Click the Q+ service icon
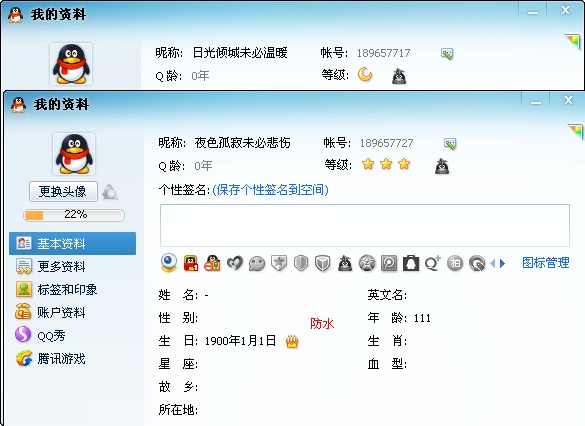This screenshot has width=585, height=426. click(x=433, y=263)
